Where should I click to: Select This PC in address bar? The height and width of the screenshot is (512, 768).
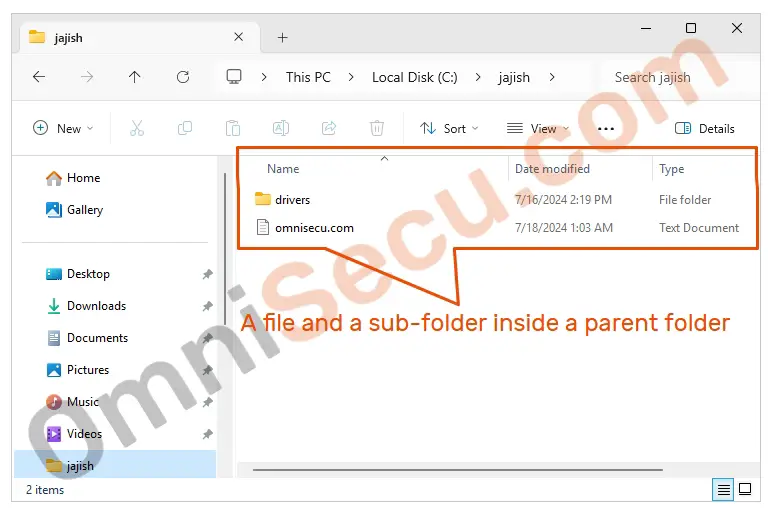[x=308, y=77]
